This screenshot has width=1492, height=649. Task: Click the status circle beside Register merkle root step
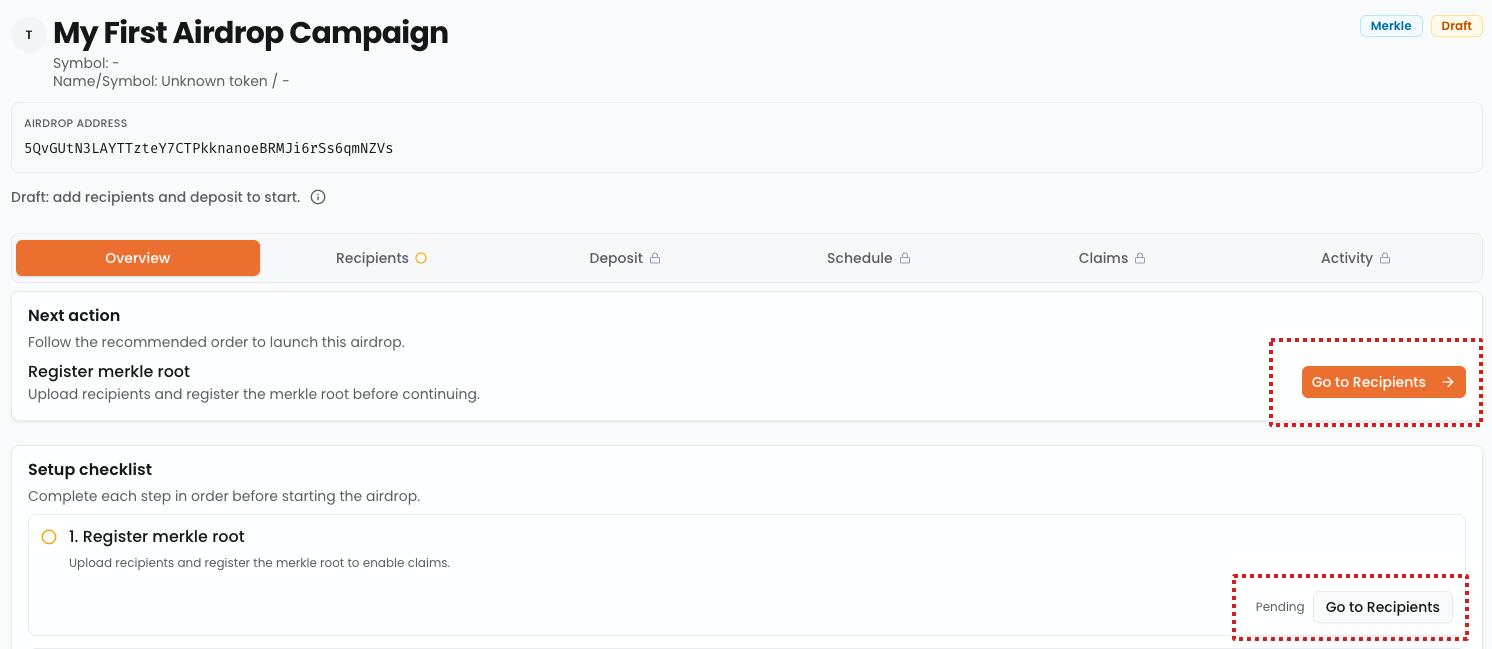click(49, 537)
